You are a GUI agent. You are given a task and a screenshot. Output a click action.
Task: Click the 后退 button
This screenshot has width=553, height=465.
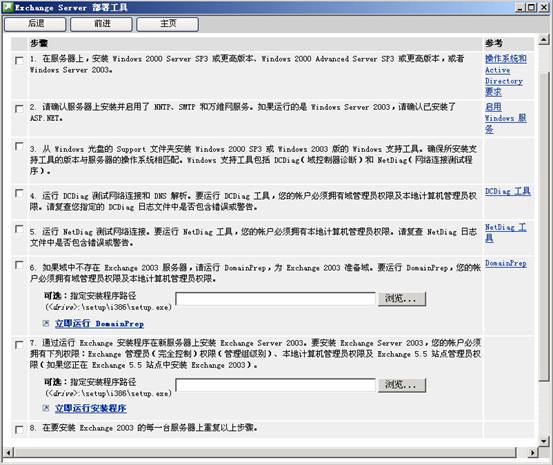point(35,24)
